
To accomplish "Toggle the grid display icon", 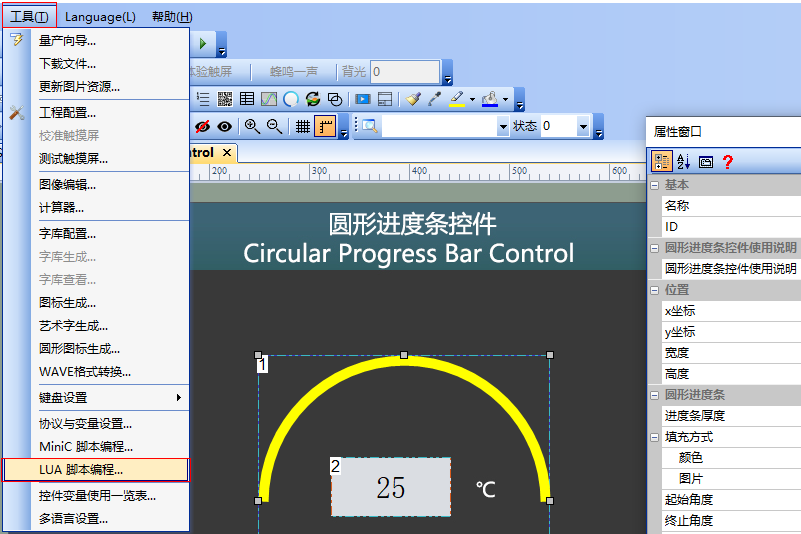I will coord(303,126).
